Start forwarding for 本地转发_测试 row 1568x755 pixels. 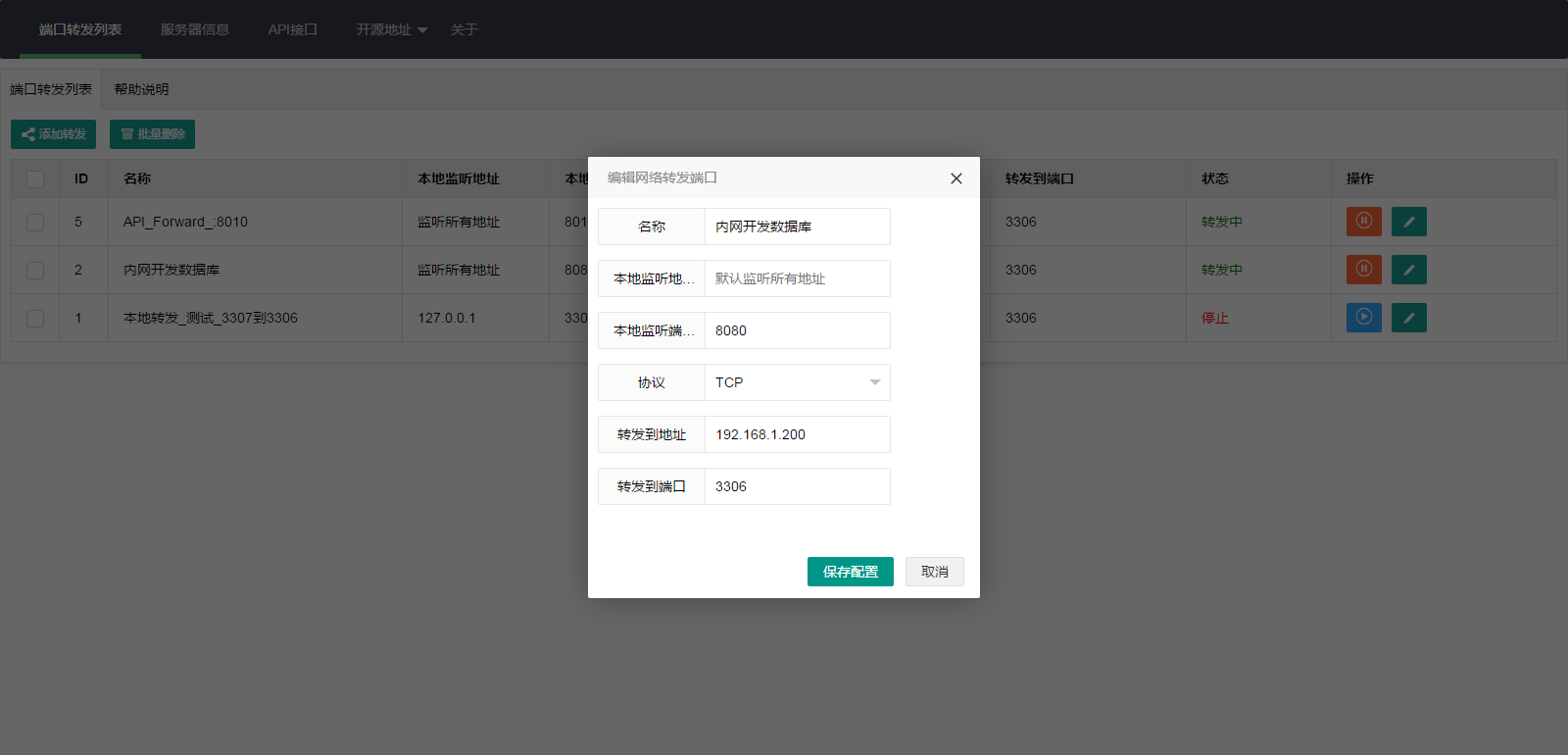click(1363, 318)
